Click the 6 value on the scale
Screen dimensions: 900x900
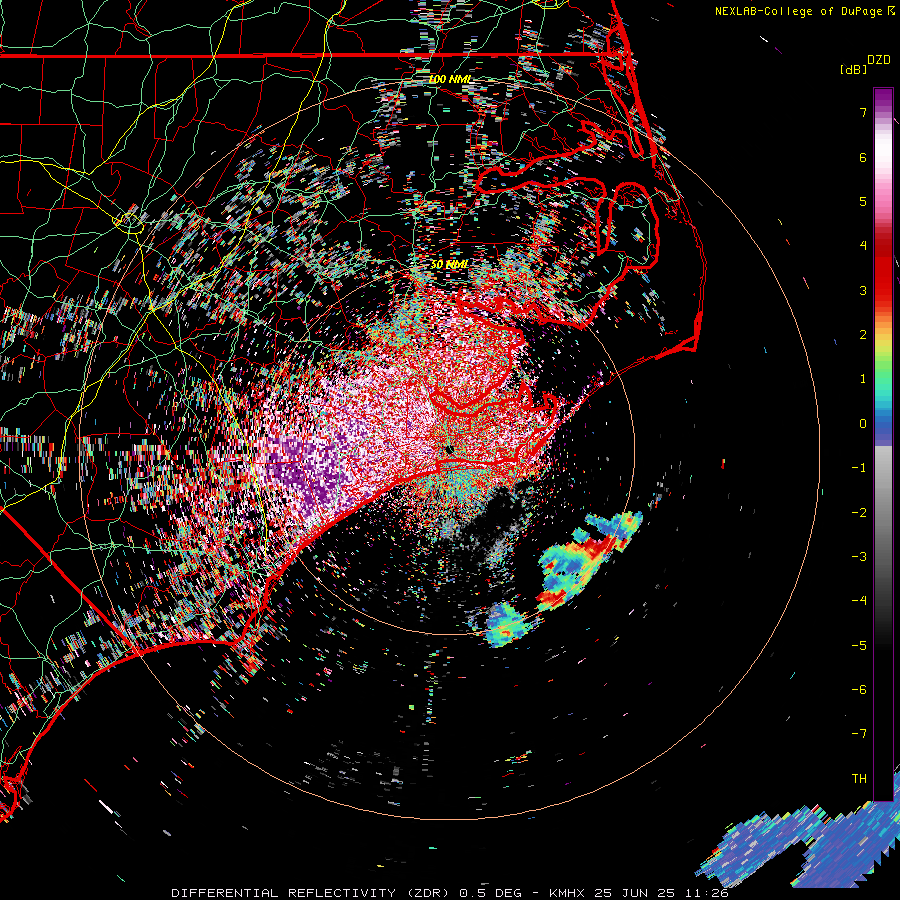click(863, 157)
